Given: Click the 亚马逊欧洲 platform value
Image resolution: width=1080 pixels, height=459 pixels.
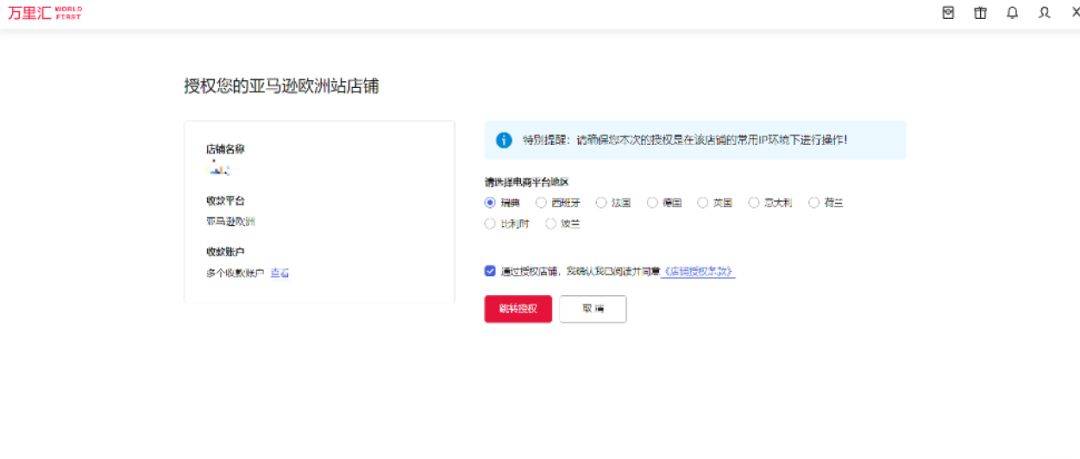Looking at the screenshot, I should tap(231, 221).
